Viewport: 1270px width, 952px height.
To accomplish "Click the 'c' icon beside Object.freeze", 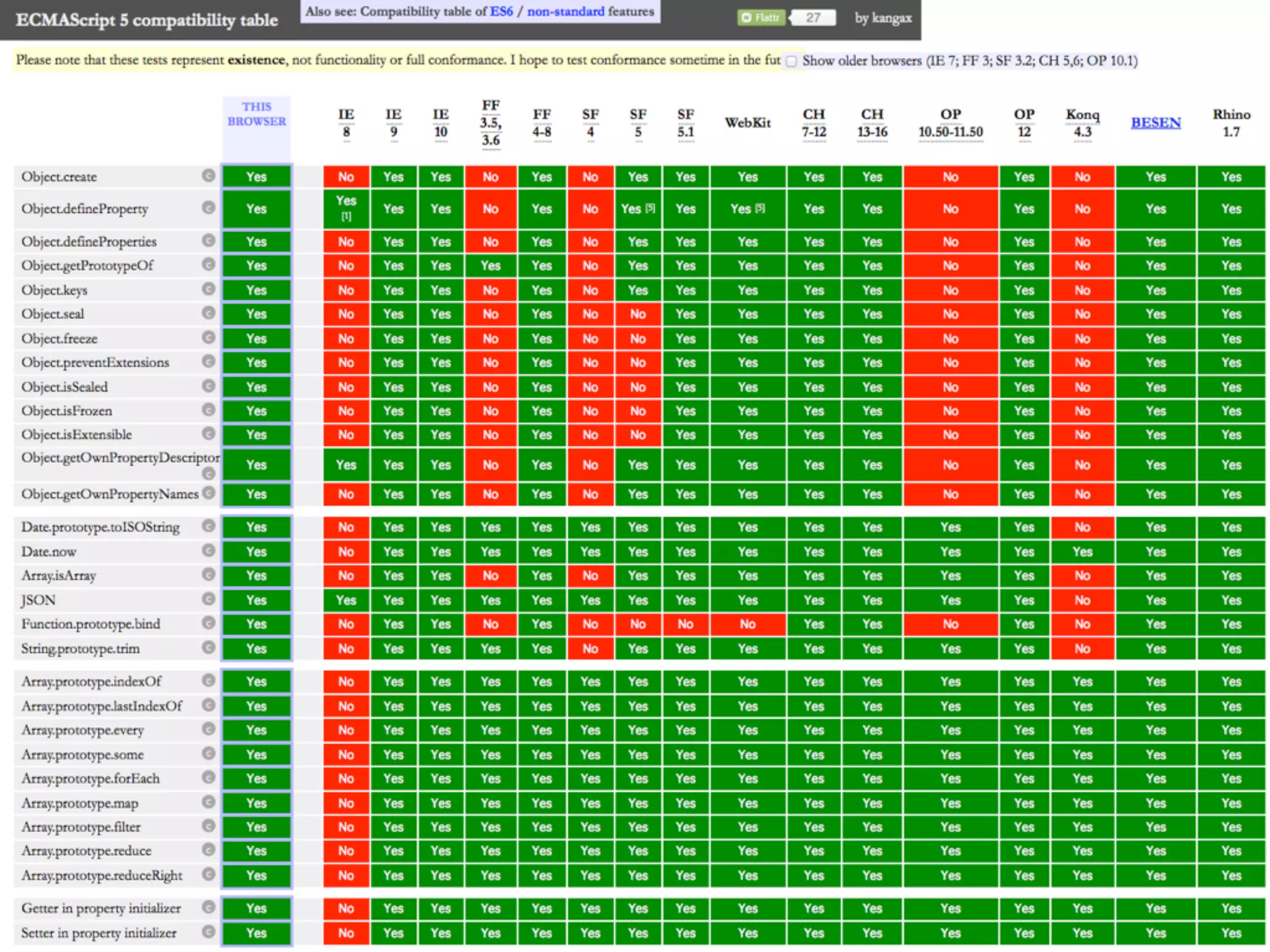I will pos(208,338).
